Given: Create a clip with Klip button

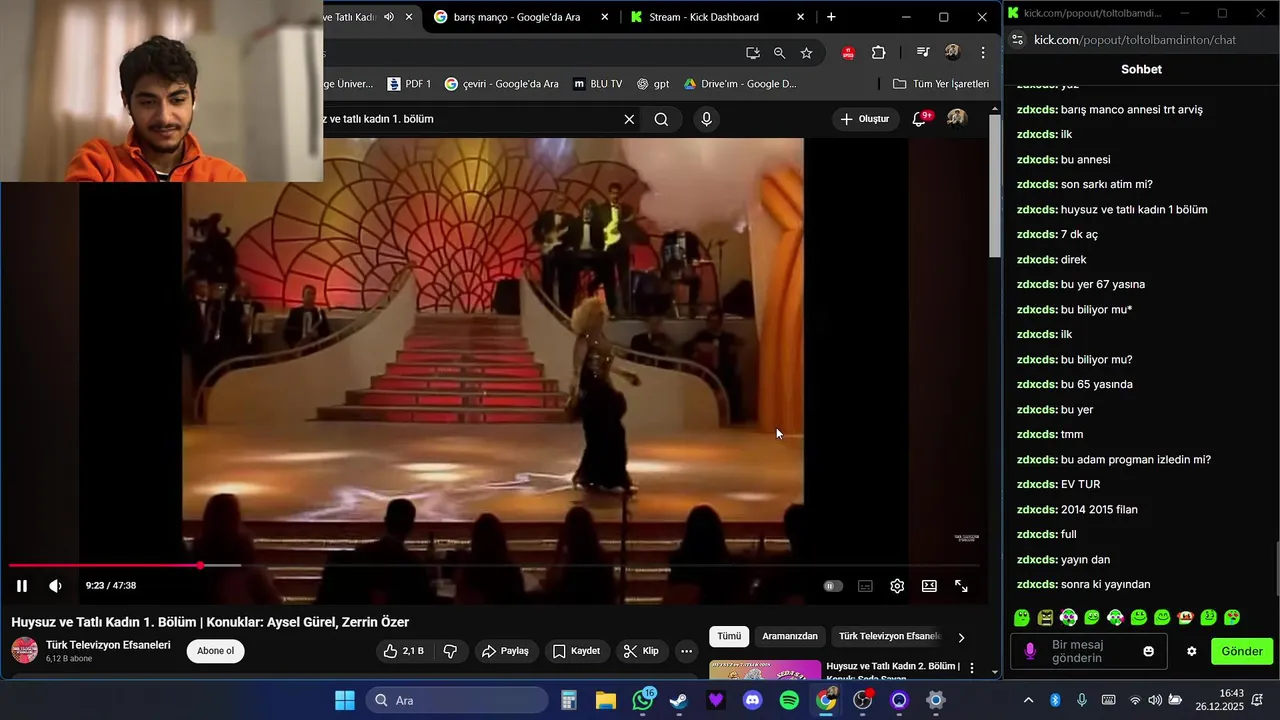Looking at the screenshot, I should (641, 651).
